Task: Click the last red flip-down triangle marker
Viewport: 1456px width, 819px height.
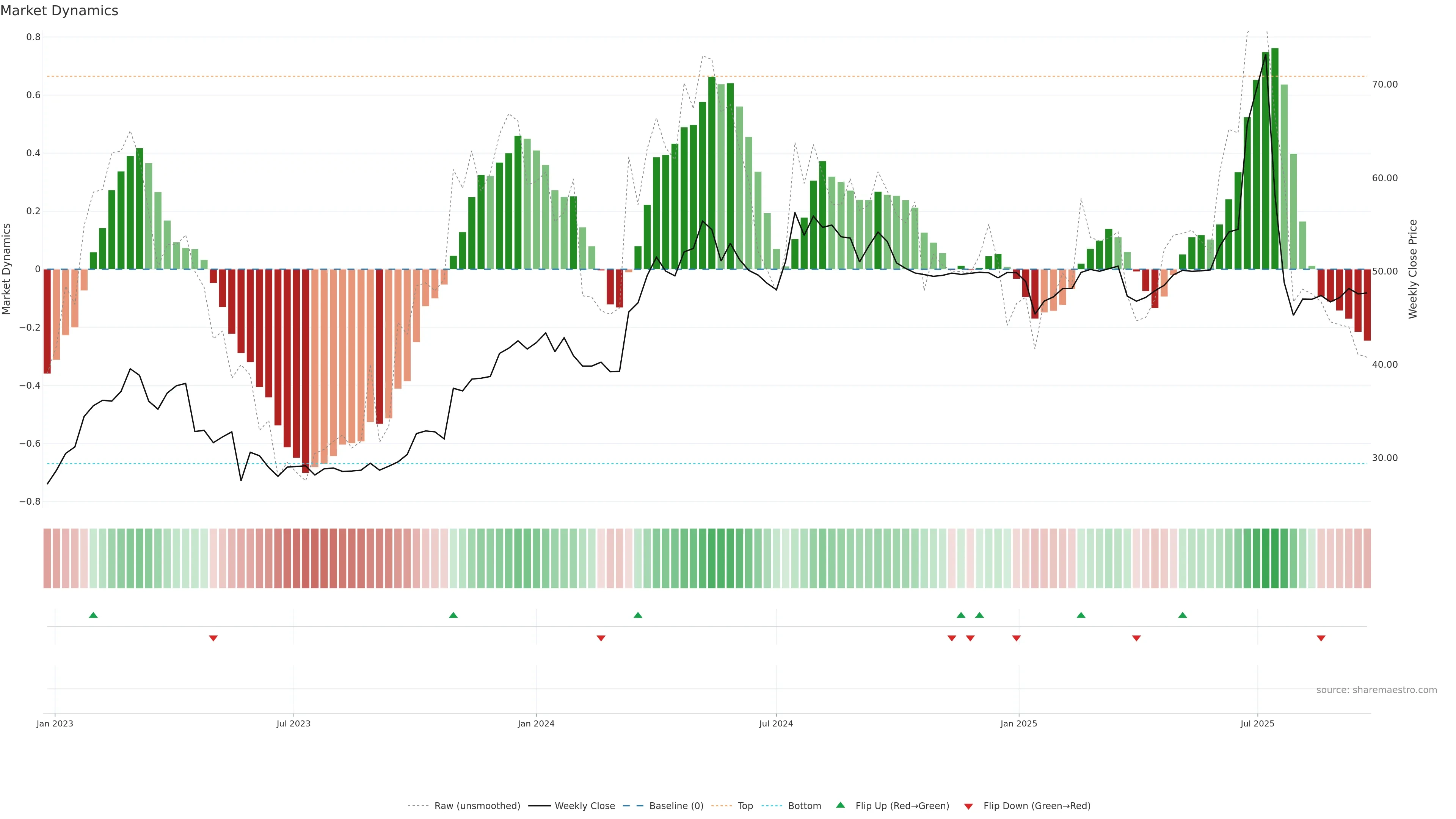Action: tap(1321, 638)
